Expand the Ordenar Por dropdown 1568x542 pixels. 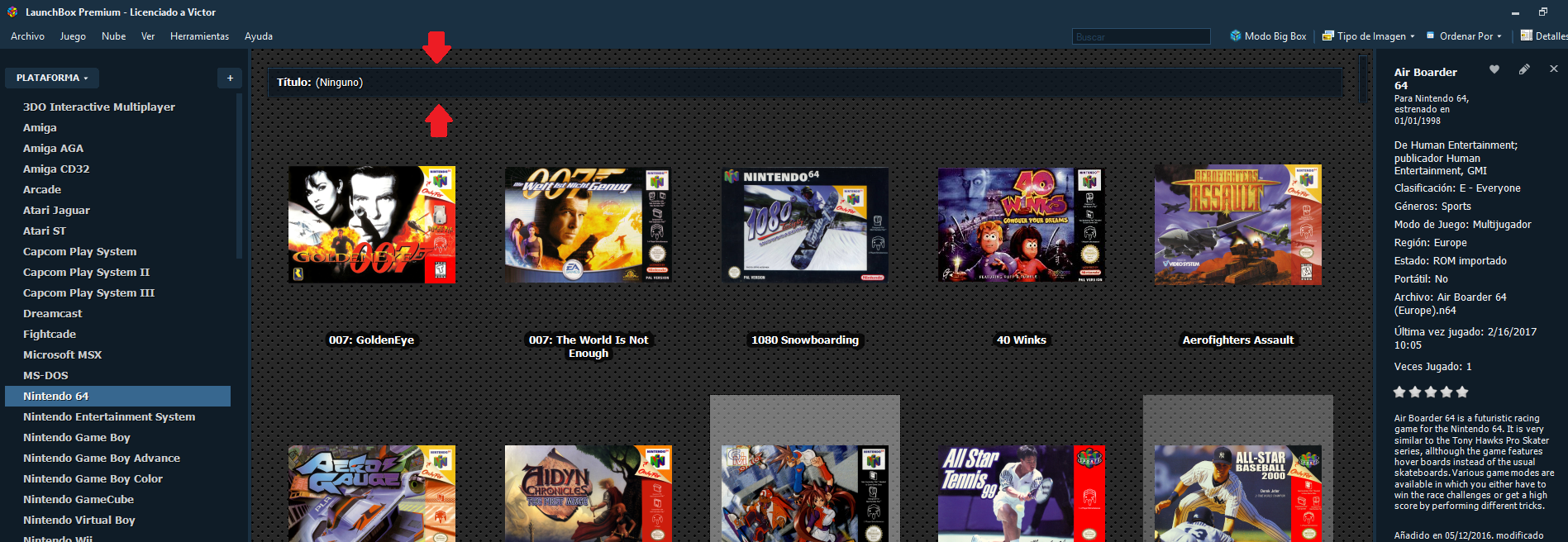1464,36
